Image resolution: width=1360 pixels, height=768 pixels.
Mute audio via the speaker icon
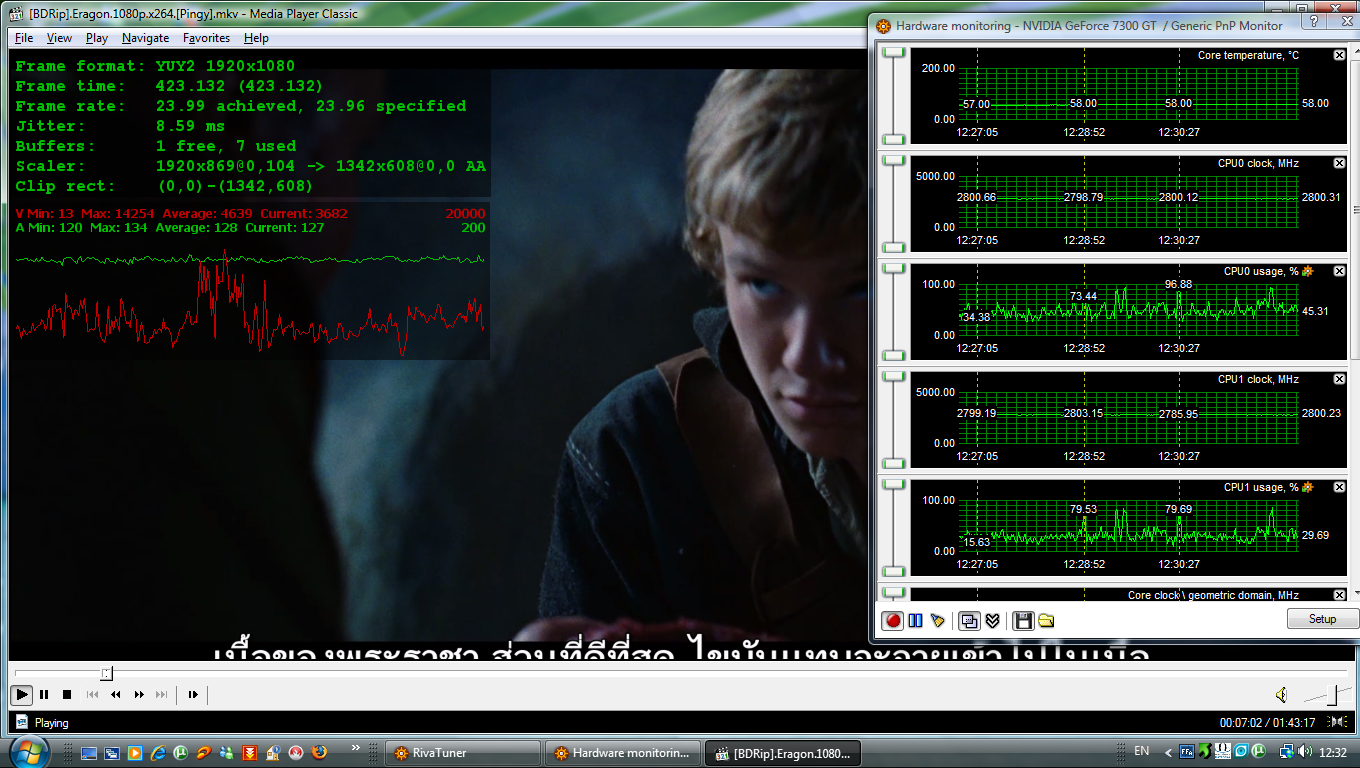[x=1281, y=695]
